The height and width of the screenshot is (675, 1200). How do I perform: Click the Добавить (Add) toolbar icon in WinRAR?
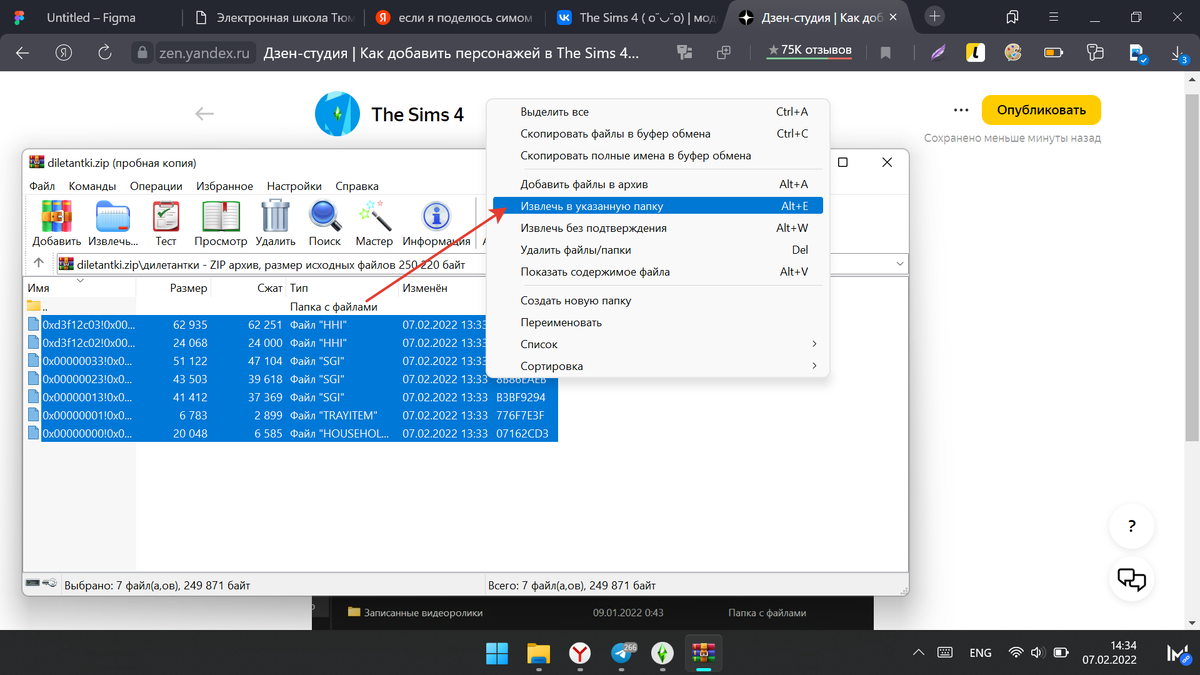click(56, 217)
